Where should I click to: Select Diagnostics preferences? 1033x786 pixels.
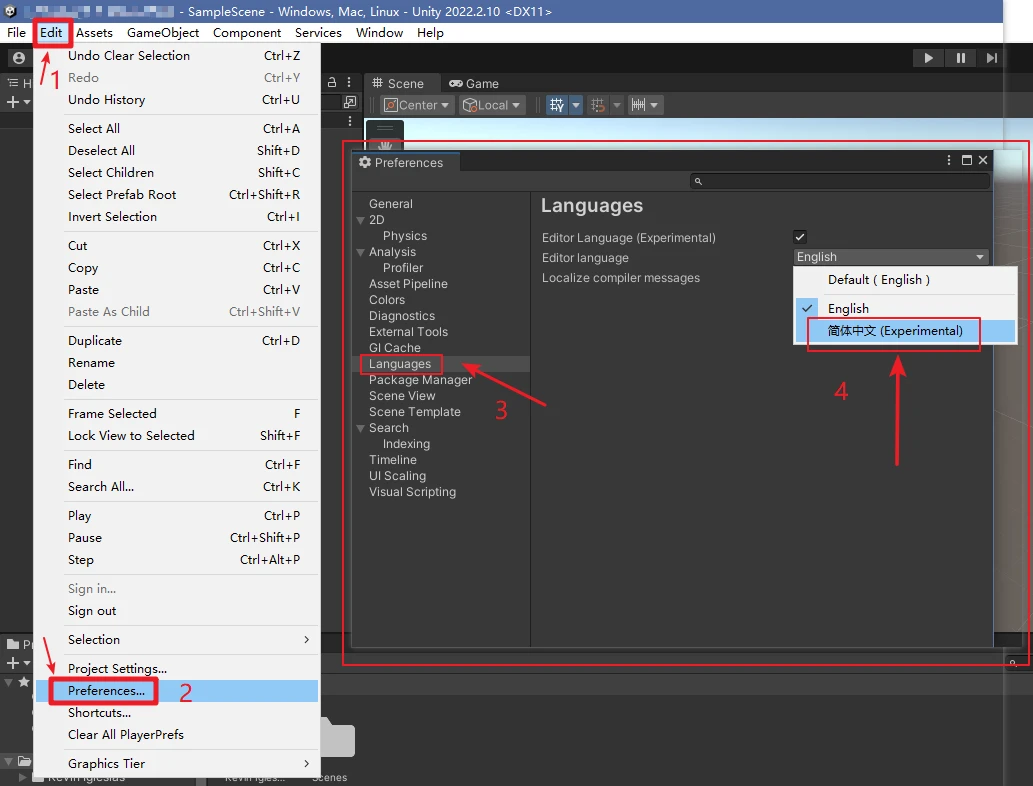[x=402, y=316]
